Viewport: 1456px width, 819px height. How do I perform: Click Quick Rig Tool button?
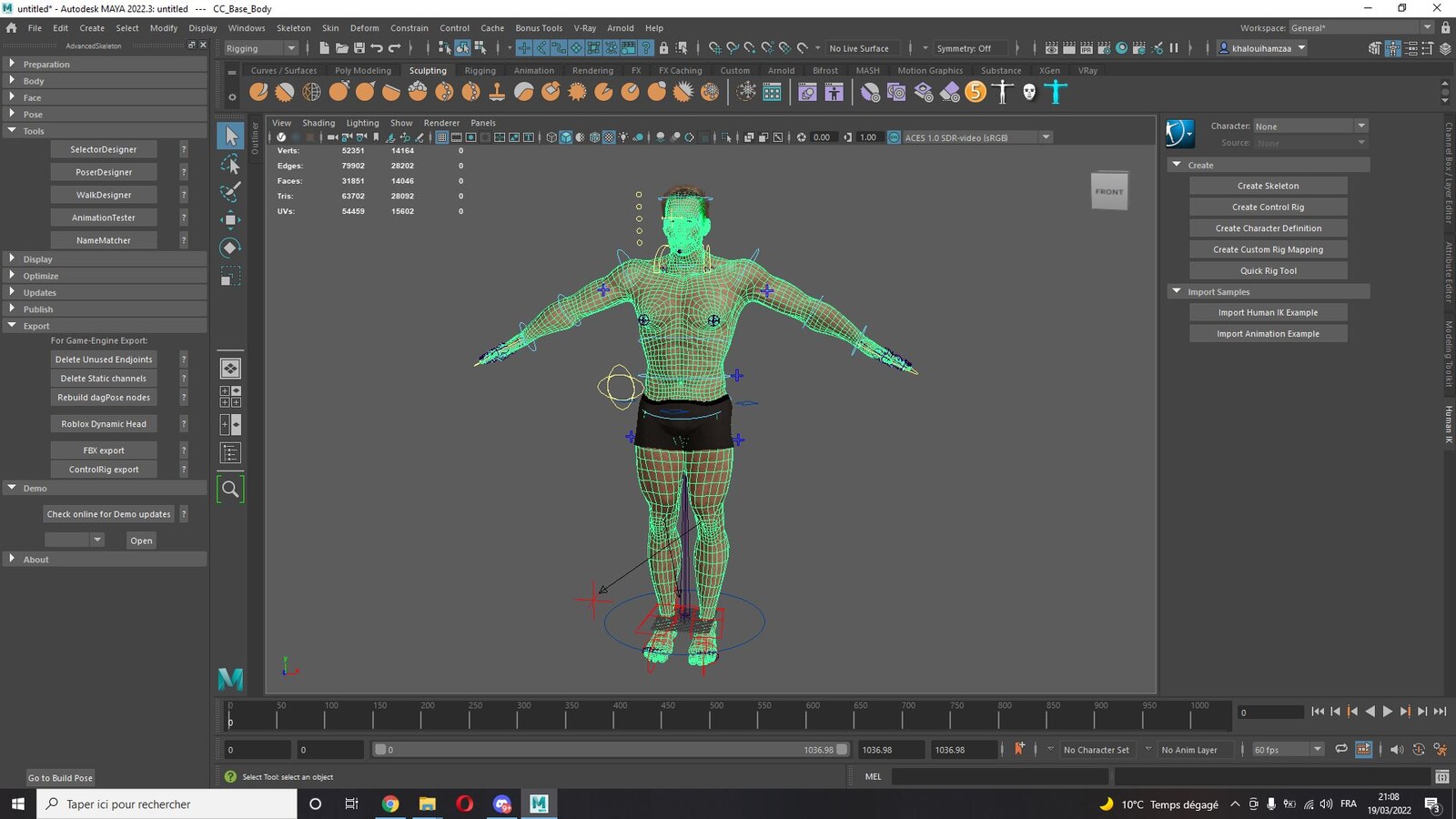pos(1269,270)
